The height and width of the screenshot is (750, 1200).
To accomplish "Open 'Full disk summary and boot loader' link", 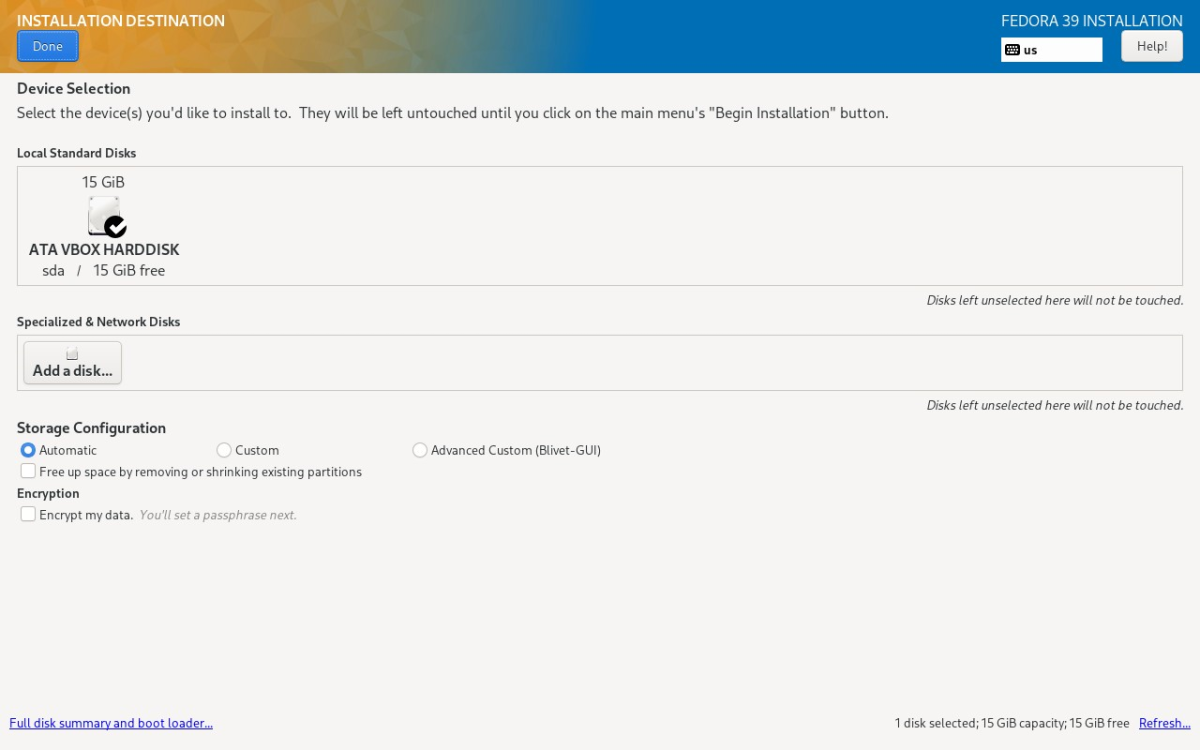I will 111,723.
